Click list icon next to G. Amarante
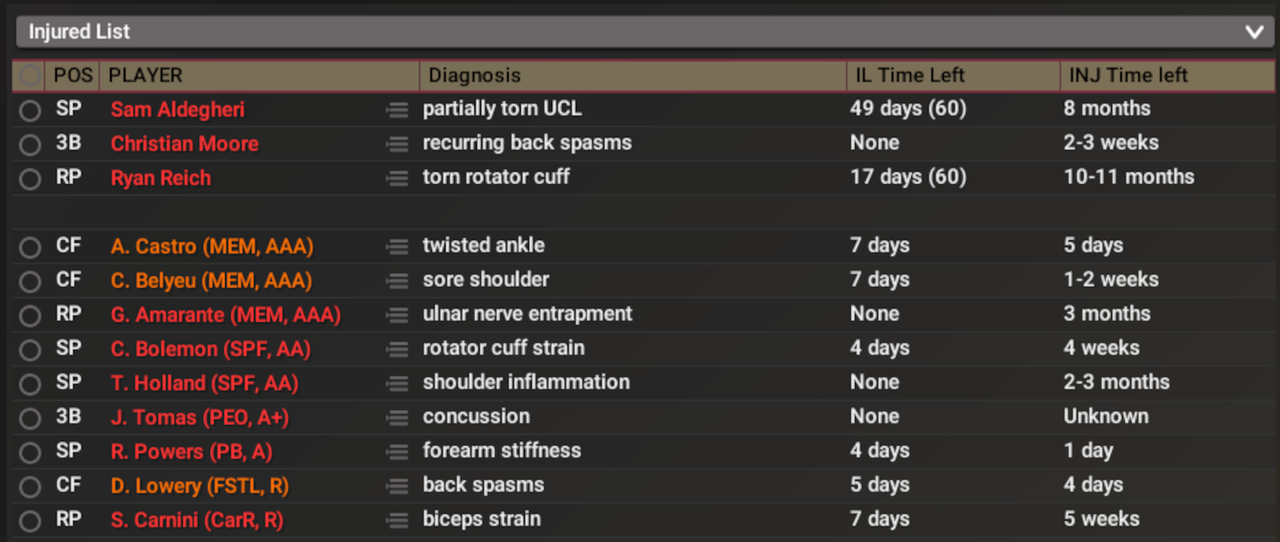1280x542 pixels. pyautogui.click(x=397, y=315)
